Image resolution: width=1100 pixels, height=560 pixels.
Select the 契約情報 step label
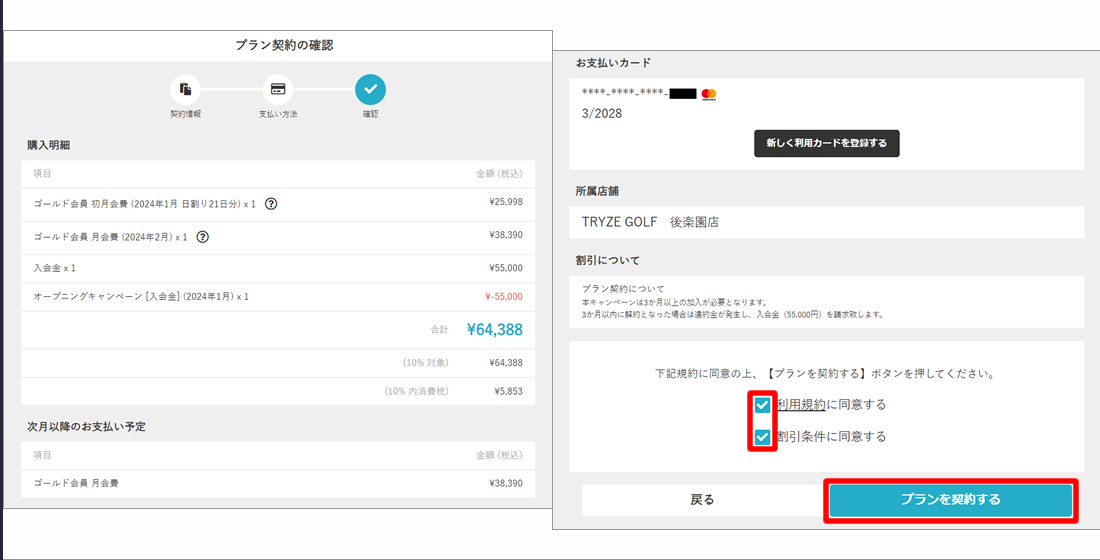pyautogui.click(x=185, y=114)
